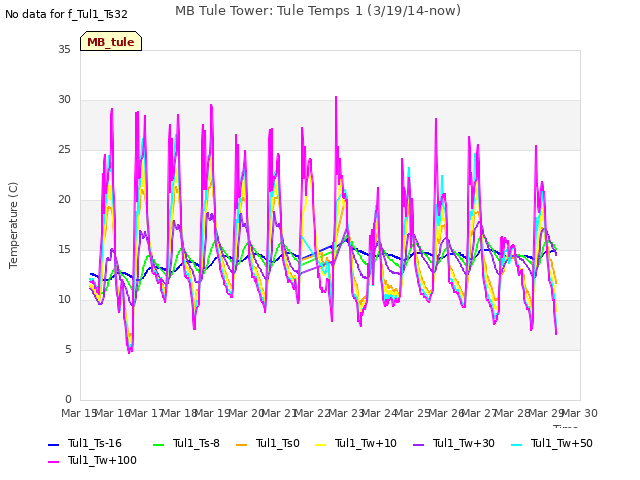640x480 pixels.
Task: Select the Tul1_Ts-16 legend label
Action: pos(95,443)
